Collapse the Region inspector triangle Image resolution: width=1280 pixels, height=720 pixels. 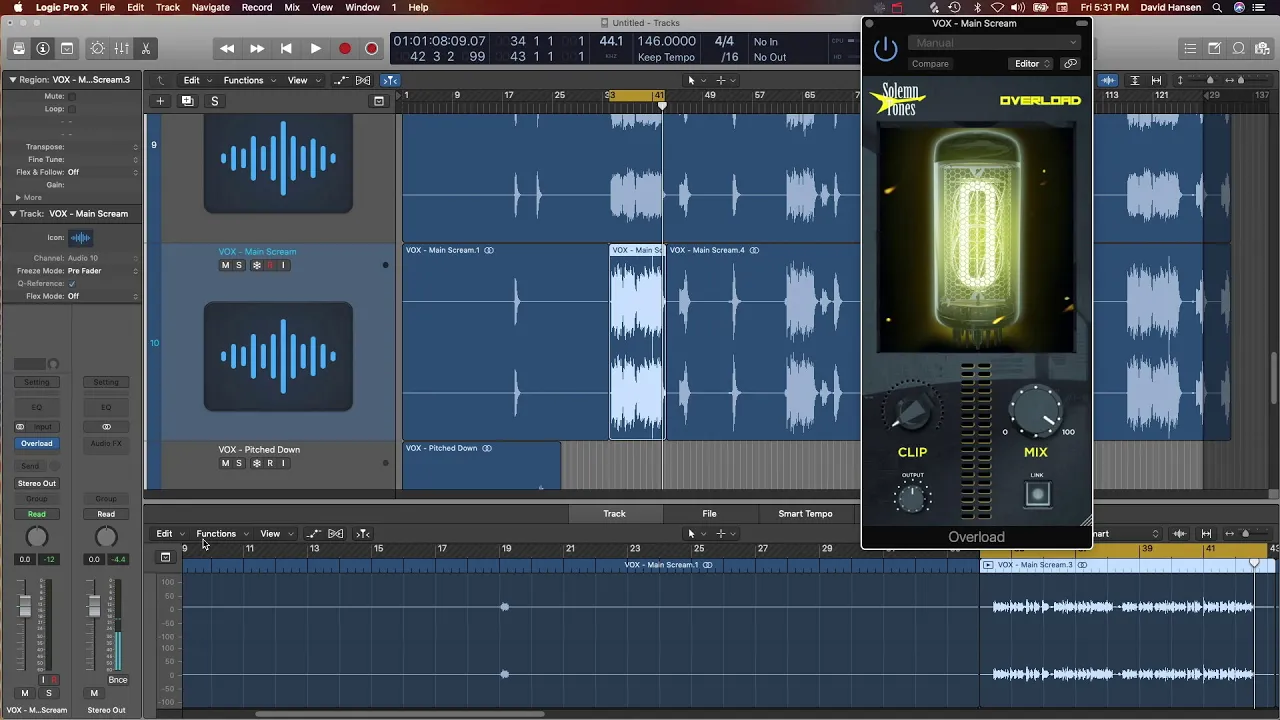[13, 79]
